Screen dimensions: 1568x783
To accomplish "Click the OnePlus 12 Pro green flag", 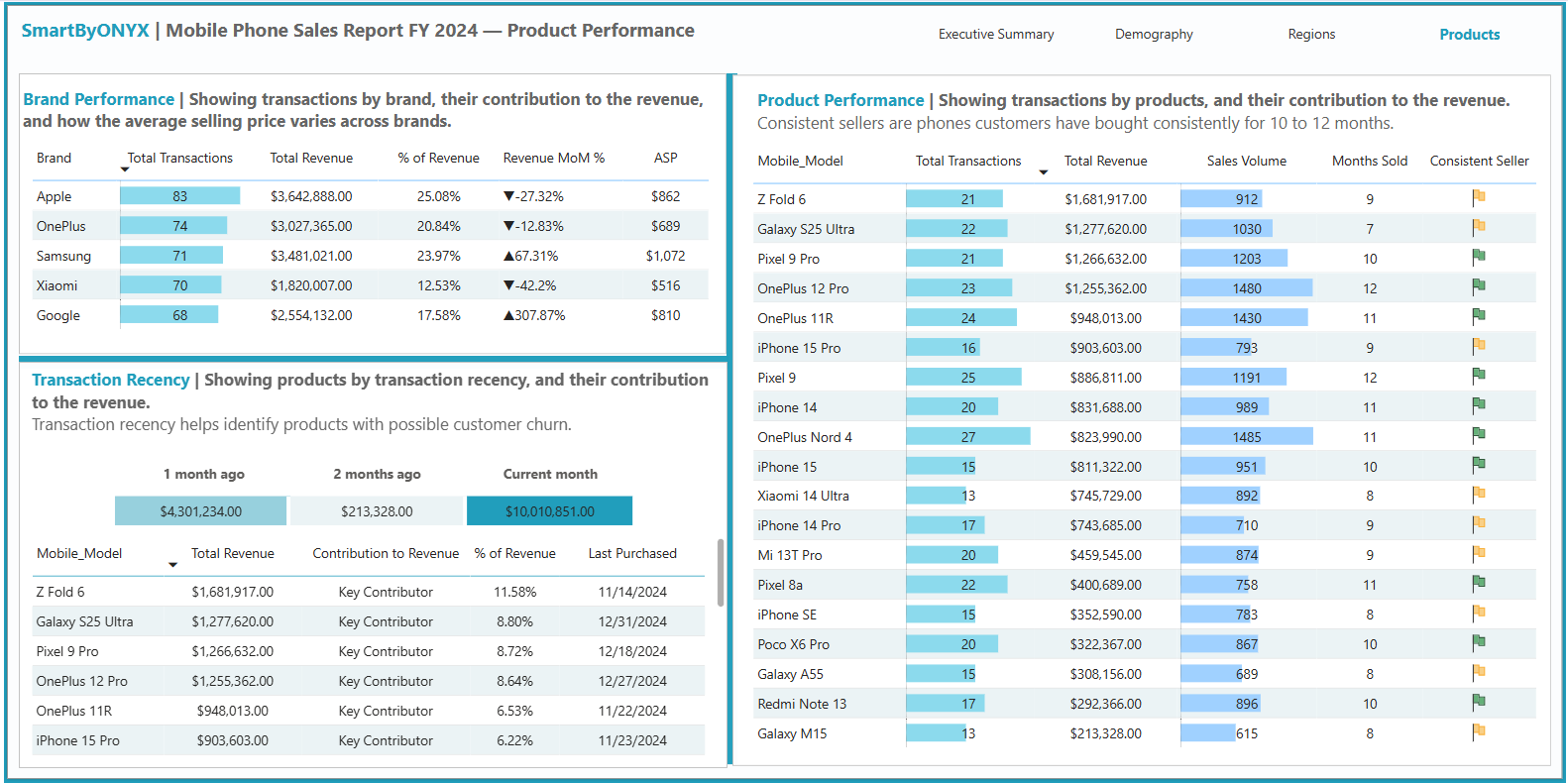I will (x=1479, y=286).
